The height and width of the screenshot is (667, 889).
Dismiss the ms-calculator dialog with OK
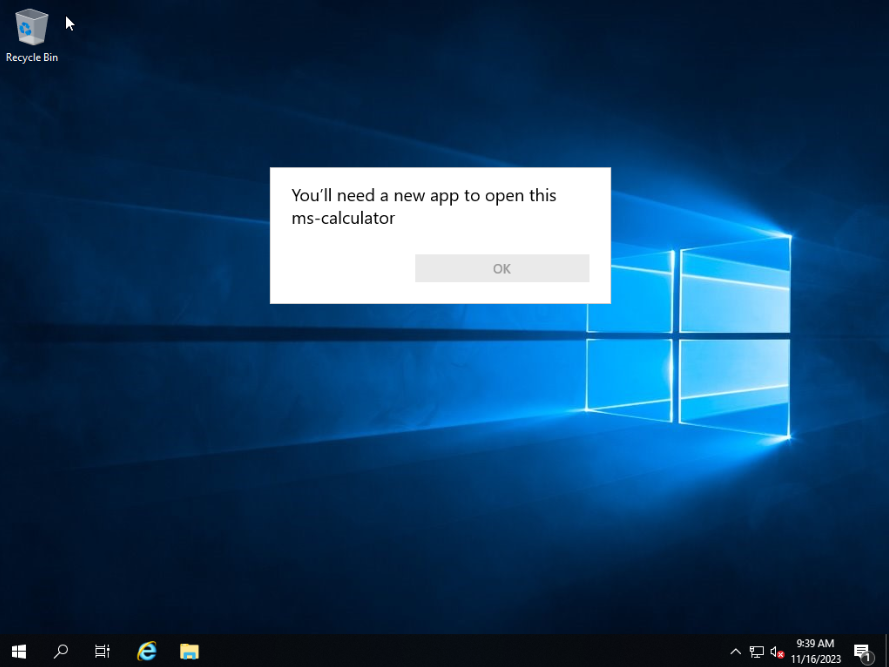tap(502, 268)
